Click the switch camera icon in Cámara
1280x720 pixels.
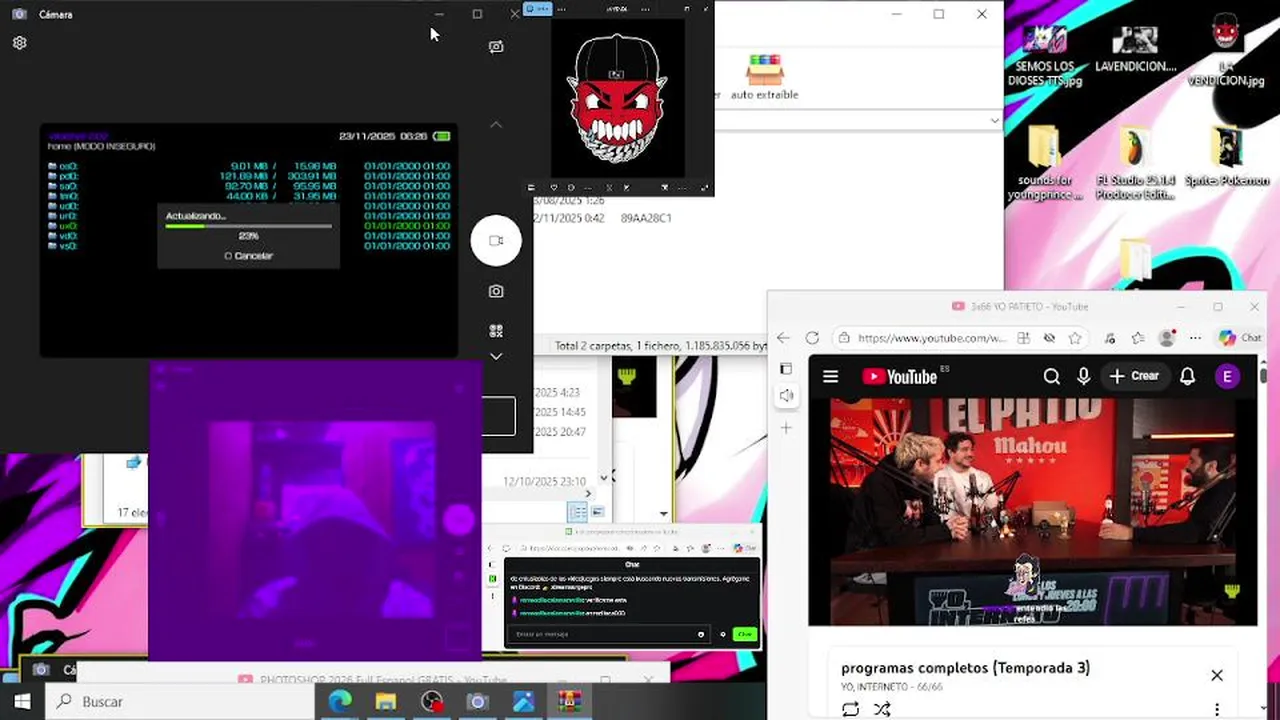click(x=496, y=46)
